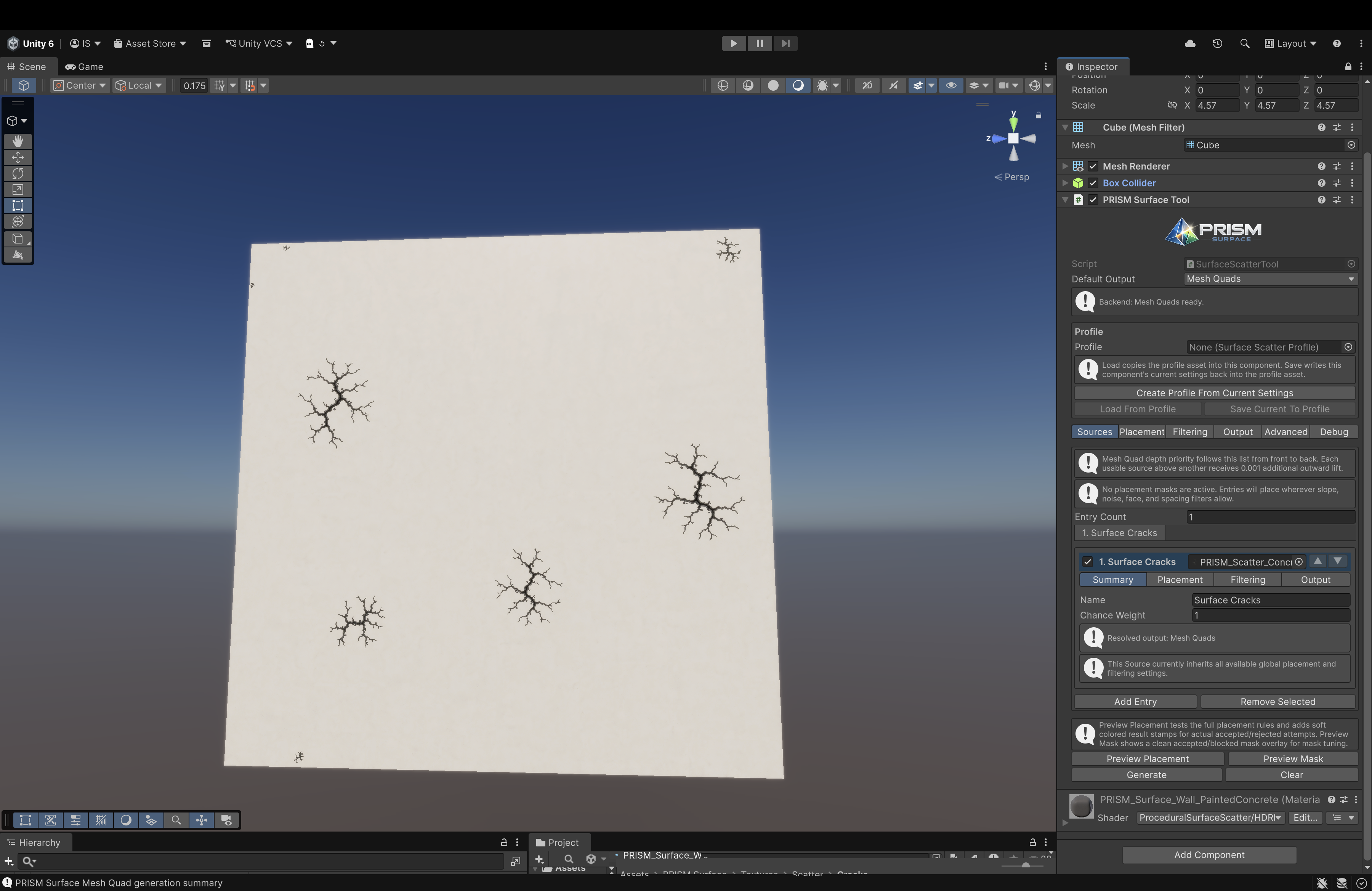
Task: Click Create Profile From Current Settings
Action: tap(1214, 393)
